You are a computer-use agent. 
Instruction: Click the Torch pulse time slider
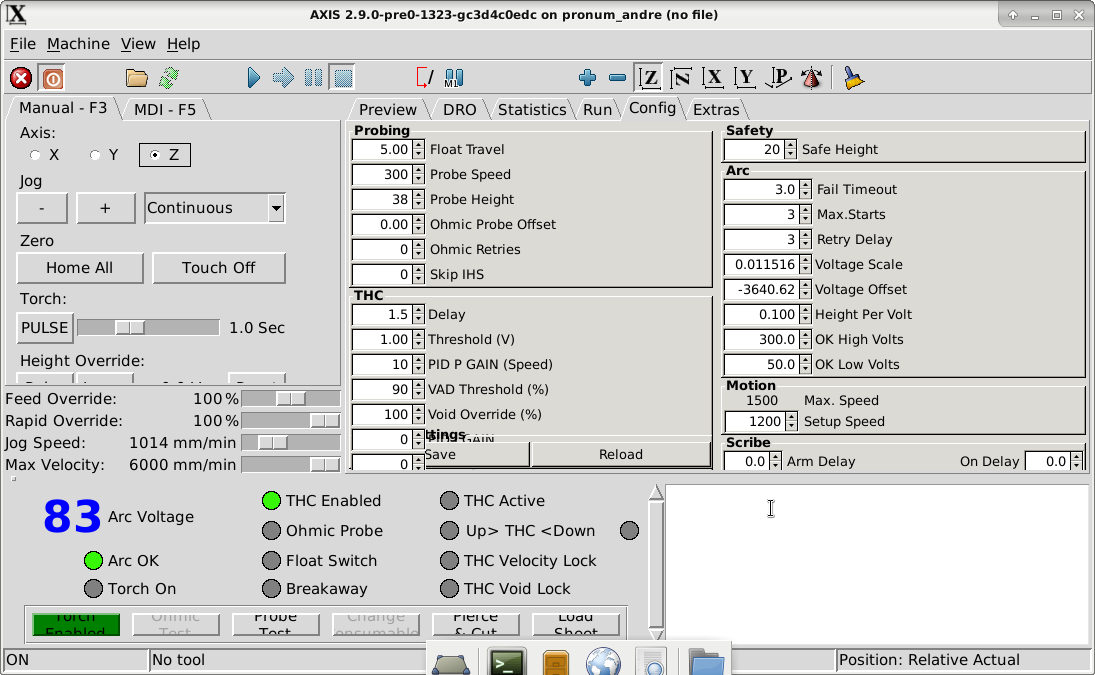coord(148,327)
